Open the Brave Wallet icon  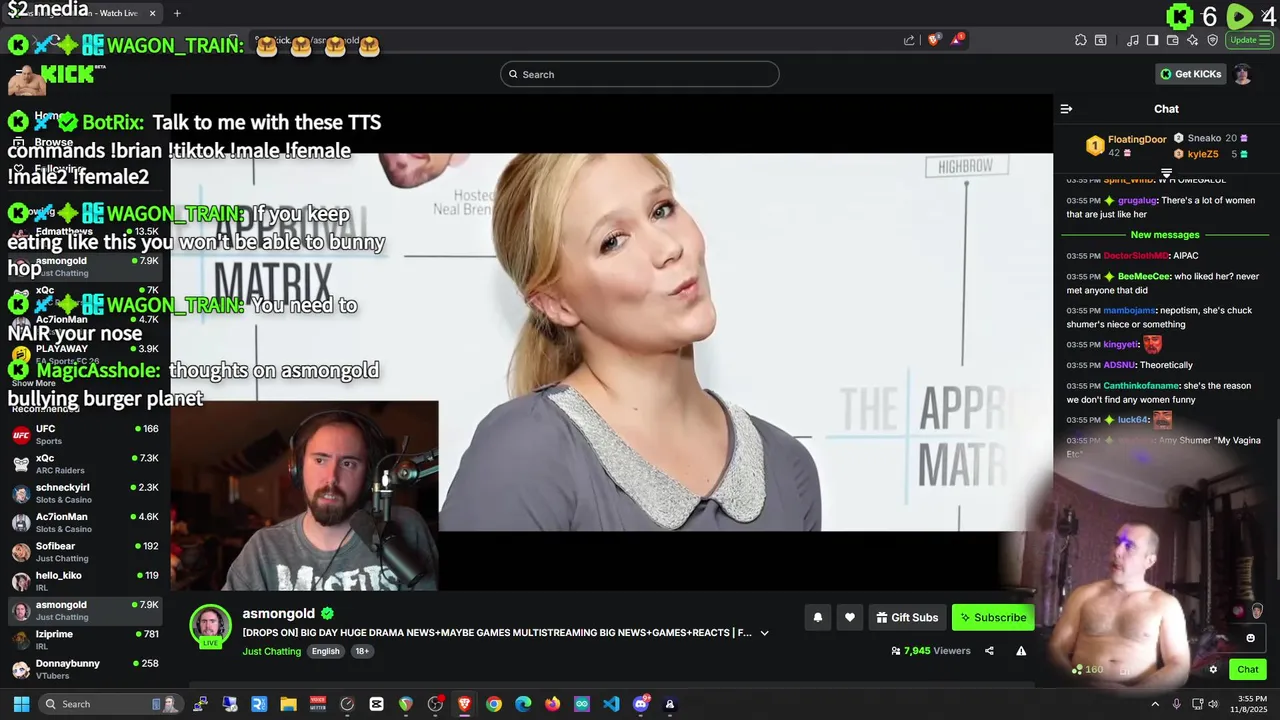(x=1173, y=40)
